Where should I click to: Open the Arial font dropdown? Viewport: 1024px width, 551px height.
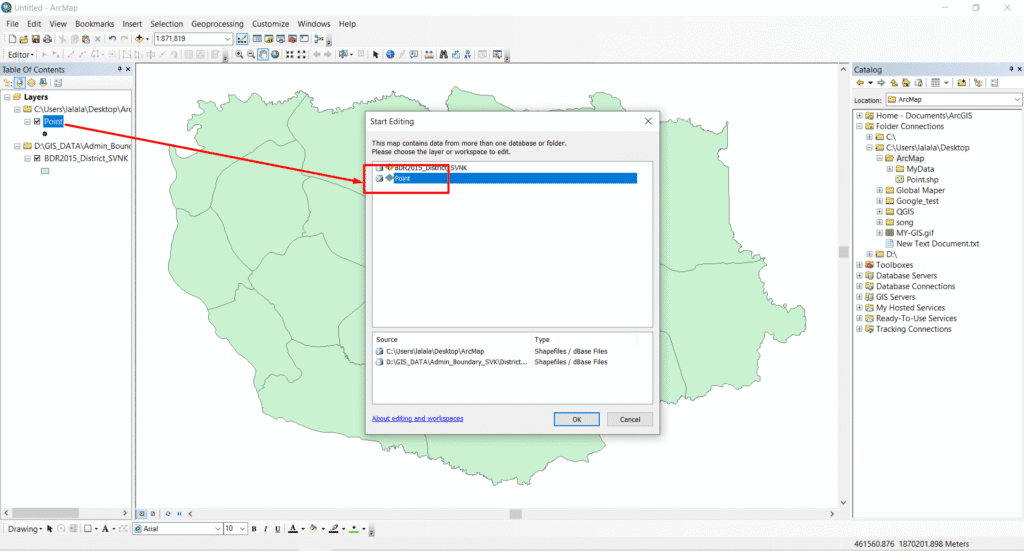217,529
